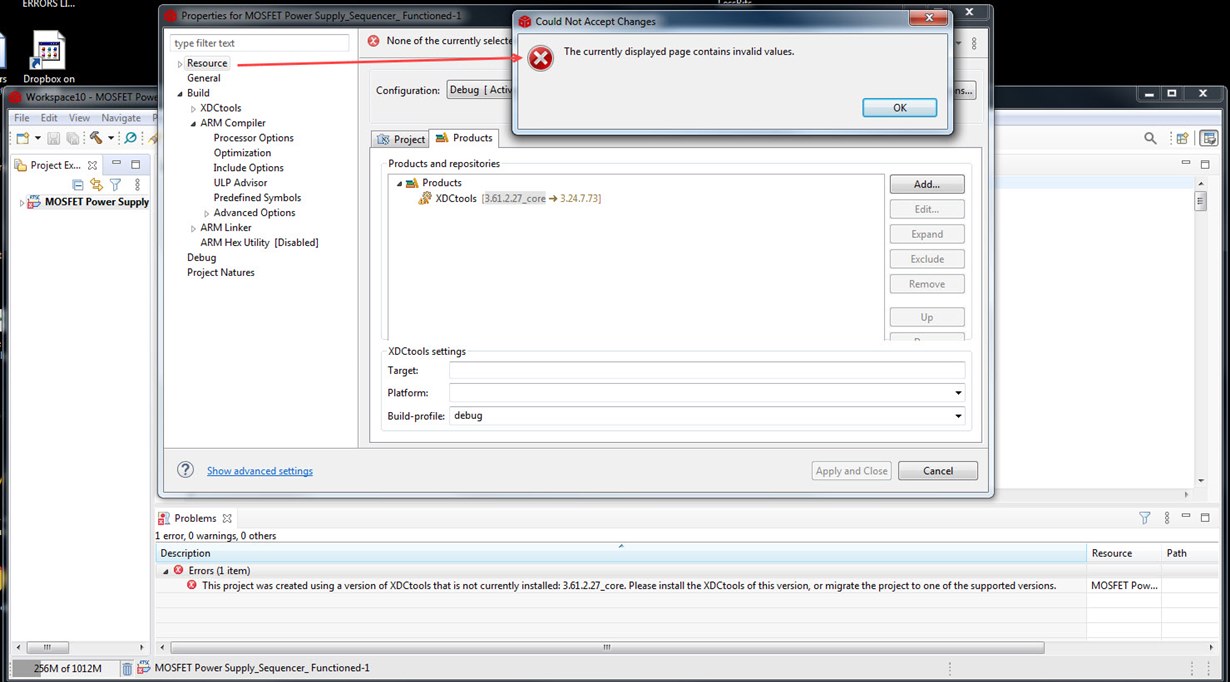The image size is (1230, 682).
Task: Switch to the Project tab
Action: 400,139
